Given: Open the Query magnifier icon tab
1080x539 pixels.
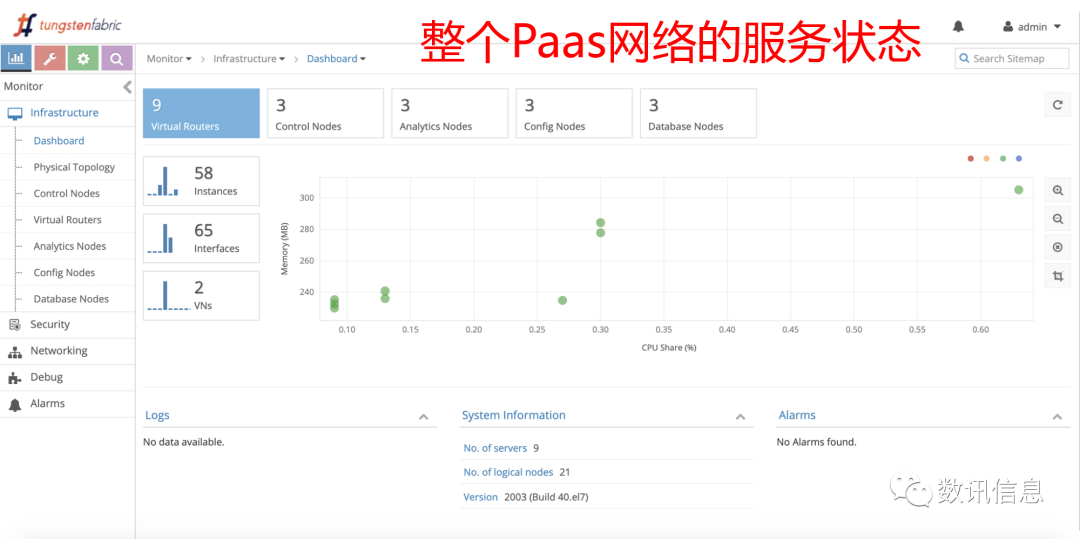Looking at the screenshot, I should point(117,59).
